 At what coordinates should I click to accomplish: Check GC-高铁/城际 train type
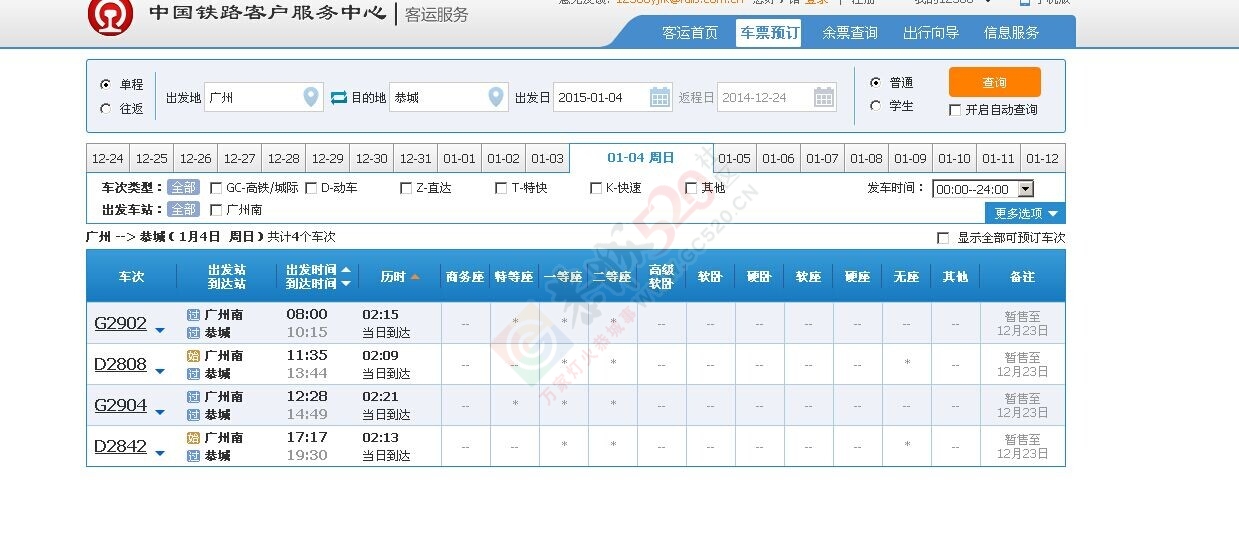click(x=216, y=187)
